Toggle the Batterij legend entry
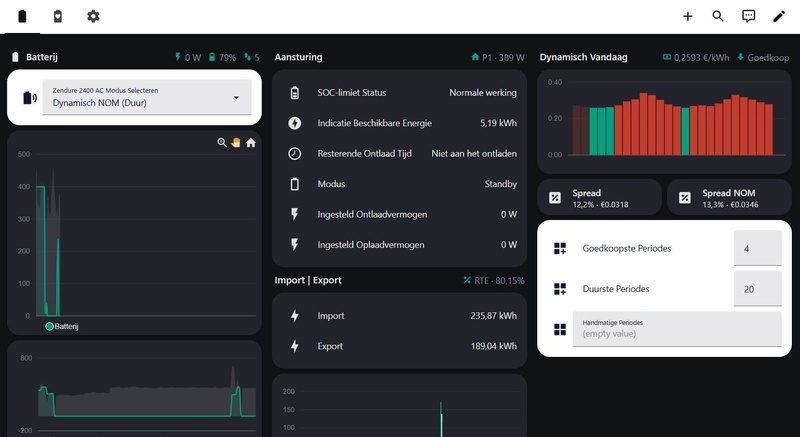 (x=62, y=326)
